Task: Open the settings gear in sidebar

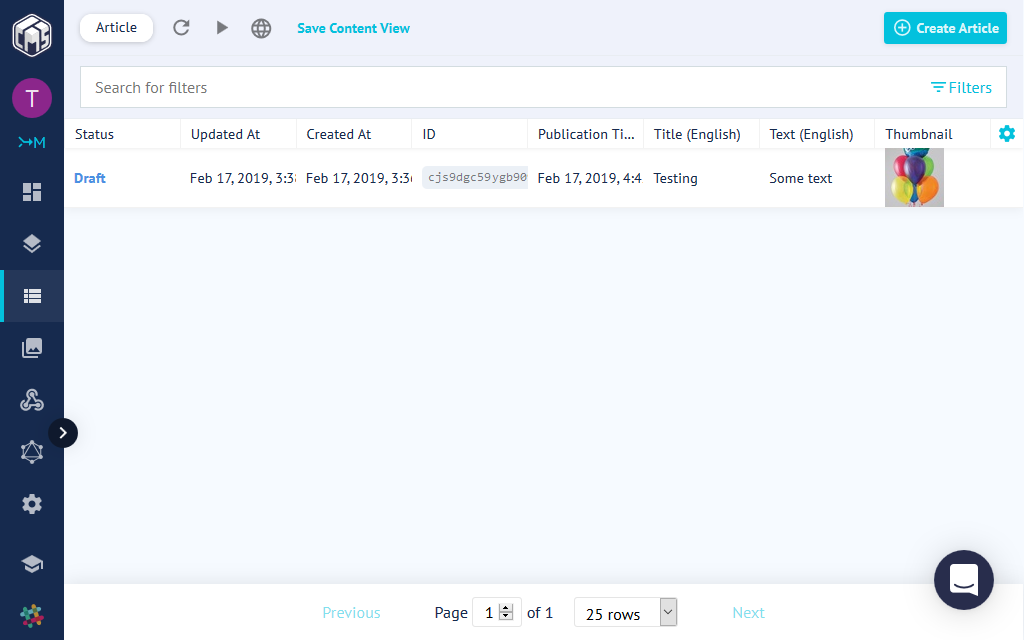Action: [32, 504]
